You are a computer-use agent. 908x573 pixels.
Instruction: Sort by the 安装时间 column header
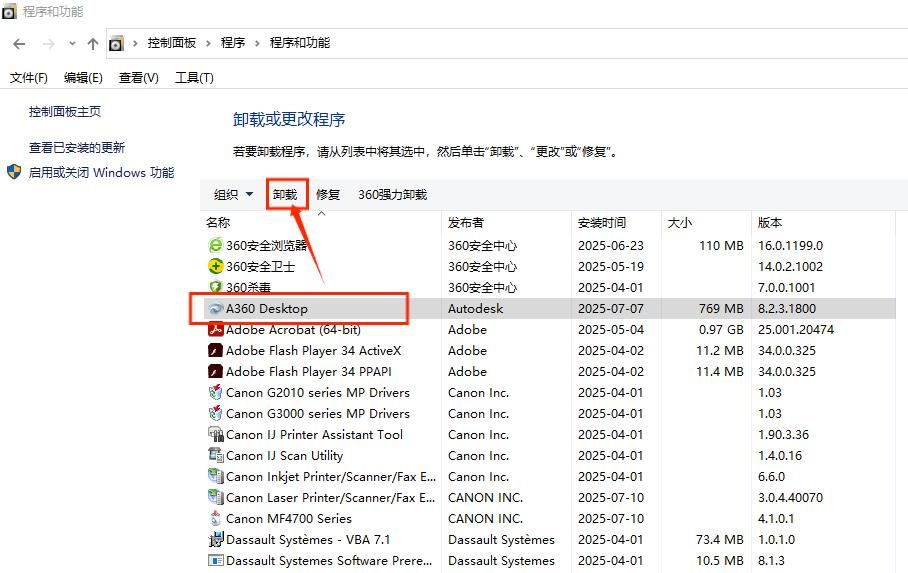pos(602,222)
